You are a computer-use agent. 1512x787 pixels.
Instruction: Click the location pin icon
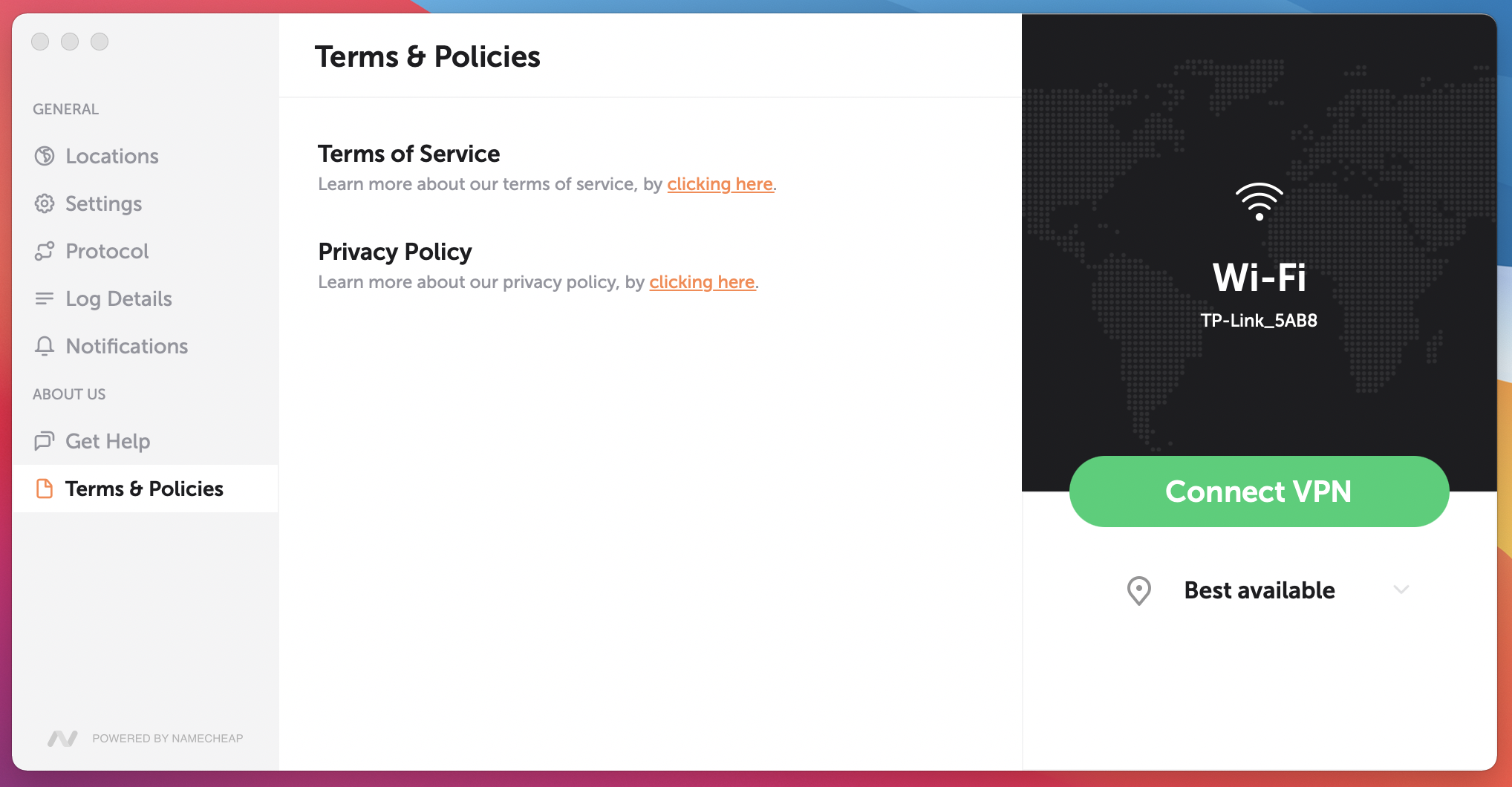click(1138, 591)
